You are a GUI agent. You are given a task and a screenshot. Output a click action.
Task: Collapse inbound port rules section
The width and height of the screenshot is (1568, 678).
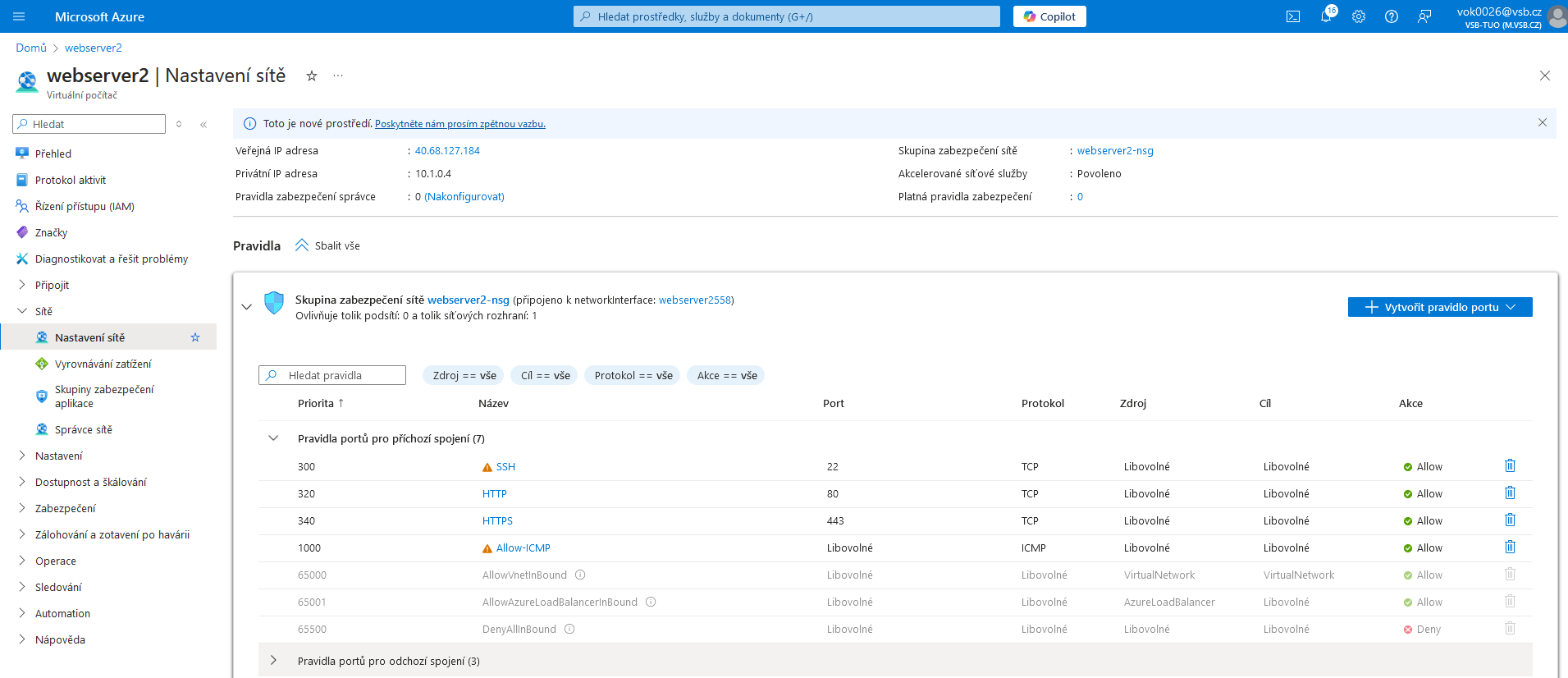(x=273, y=438)
